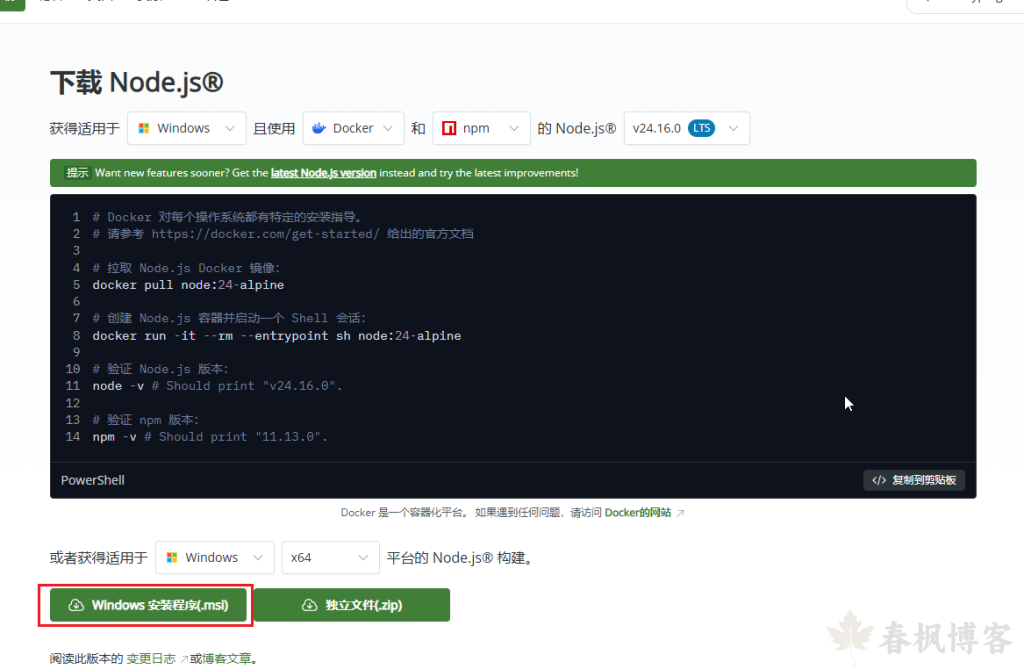The height and width of the screenshot is (669, 1024).
Task: Click the # 拉取 Node.js Docker 镜像 comment
Action: pos(186,268)
